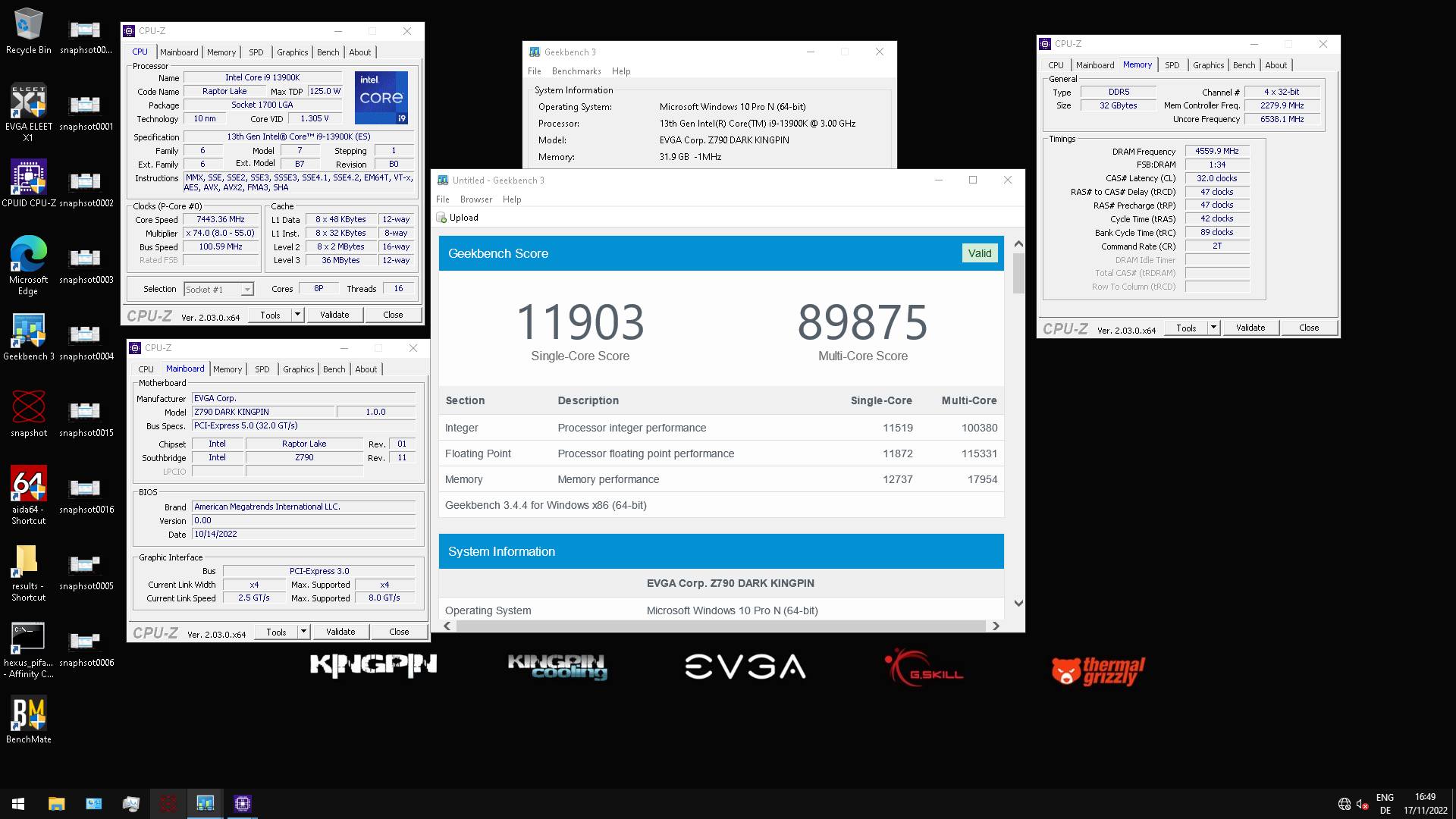Viewport: 1456px width, 819px height.
Task: Open the Benchmarks menu in Geekbench 3
Action: (x=576, y=71)
